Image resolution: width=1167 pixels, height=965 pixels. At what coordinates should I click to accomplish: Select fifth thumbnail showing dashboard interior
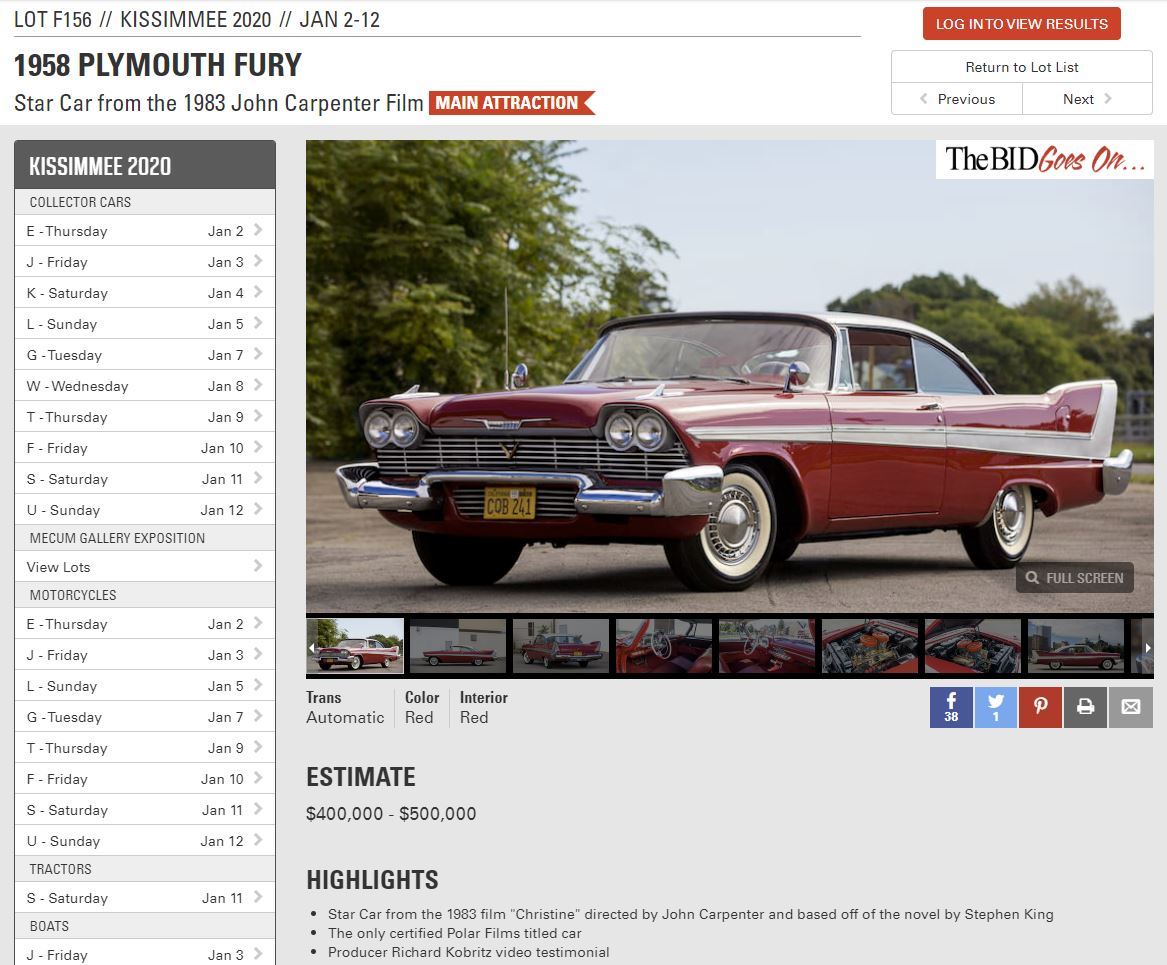(767, 646)
